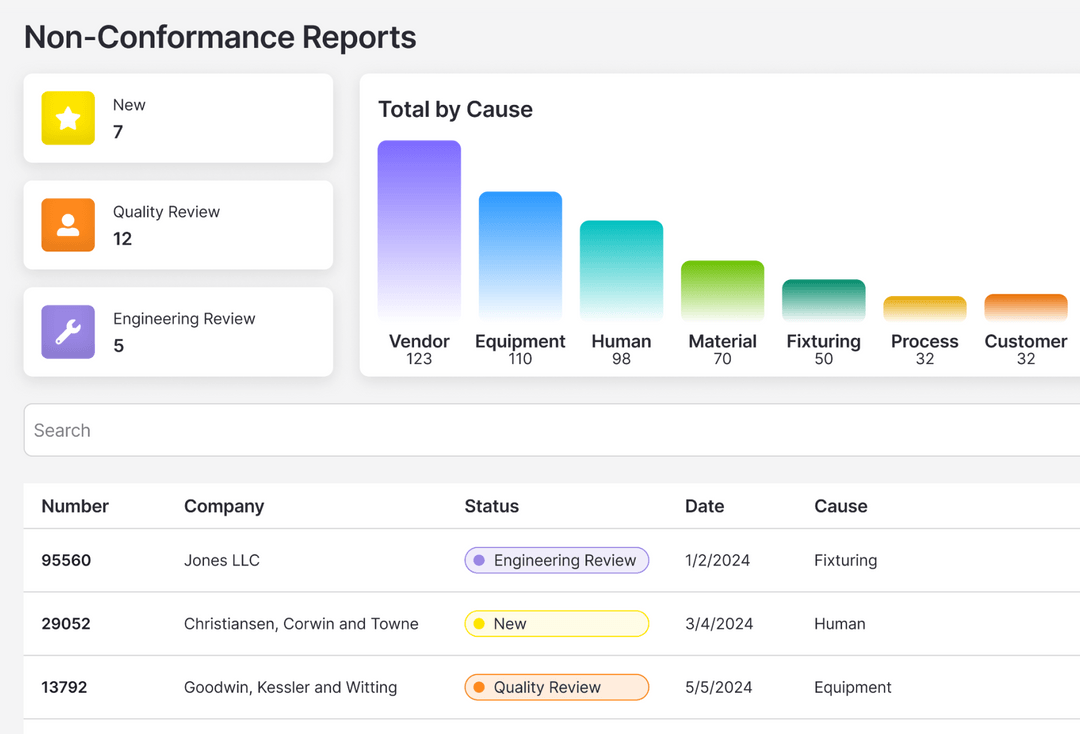Click the Cause column header
The height and width of the screenshot is (734, 1080).
[x=840, y=506]
